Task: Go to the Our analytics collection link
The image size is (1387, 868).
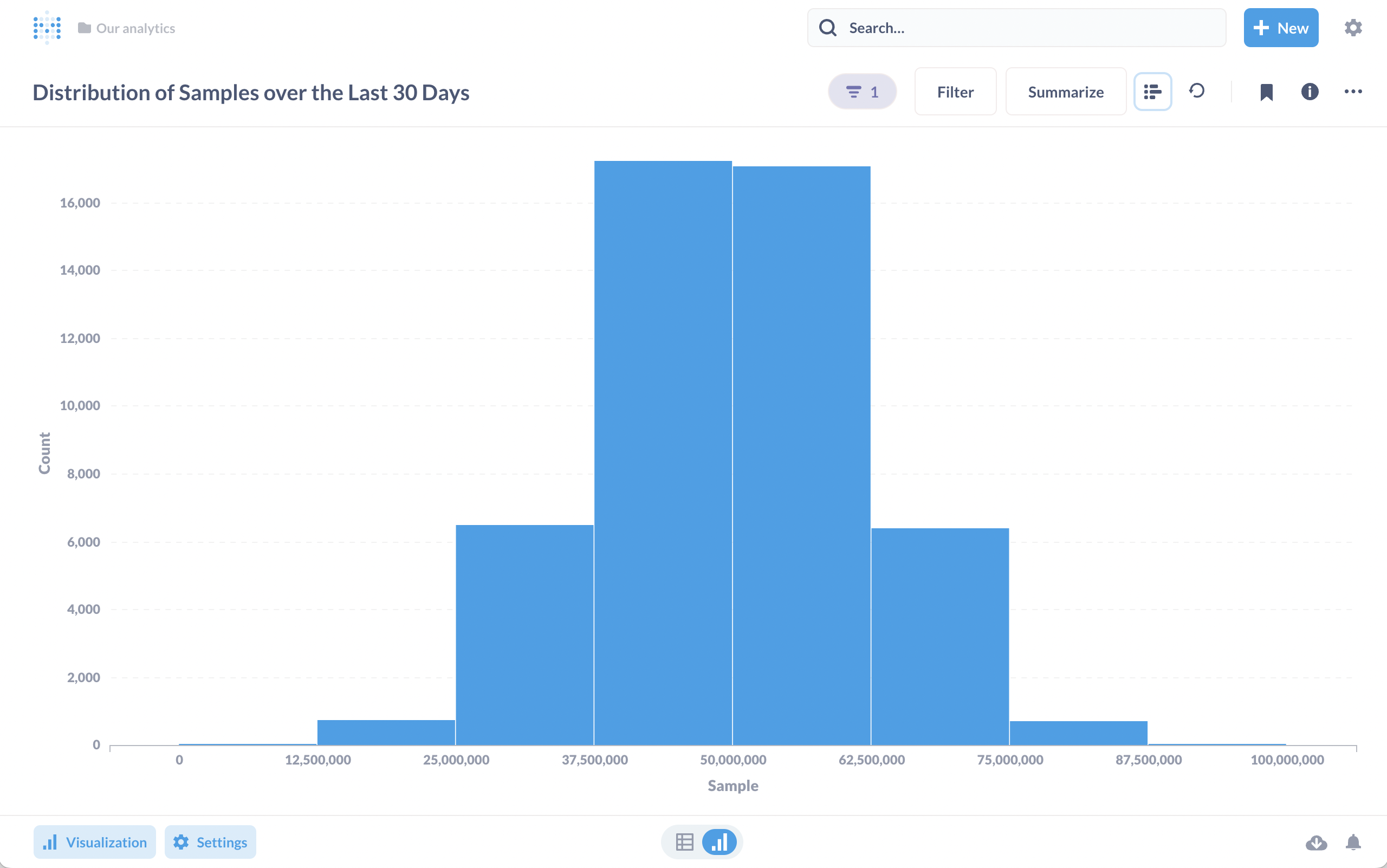Action: tap(135, 28)
